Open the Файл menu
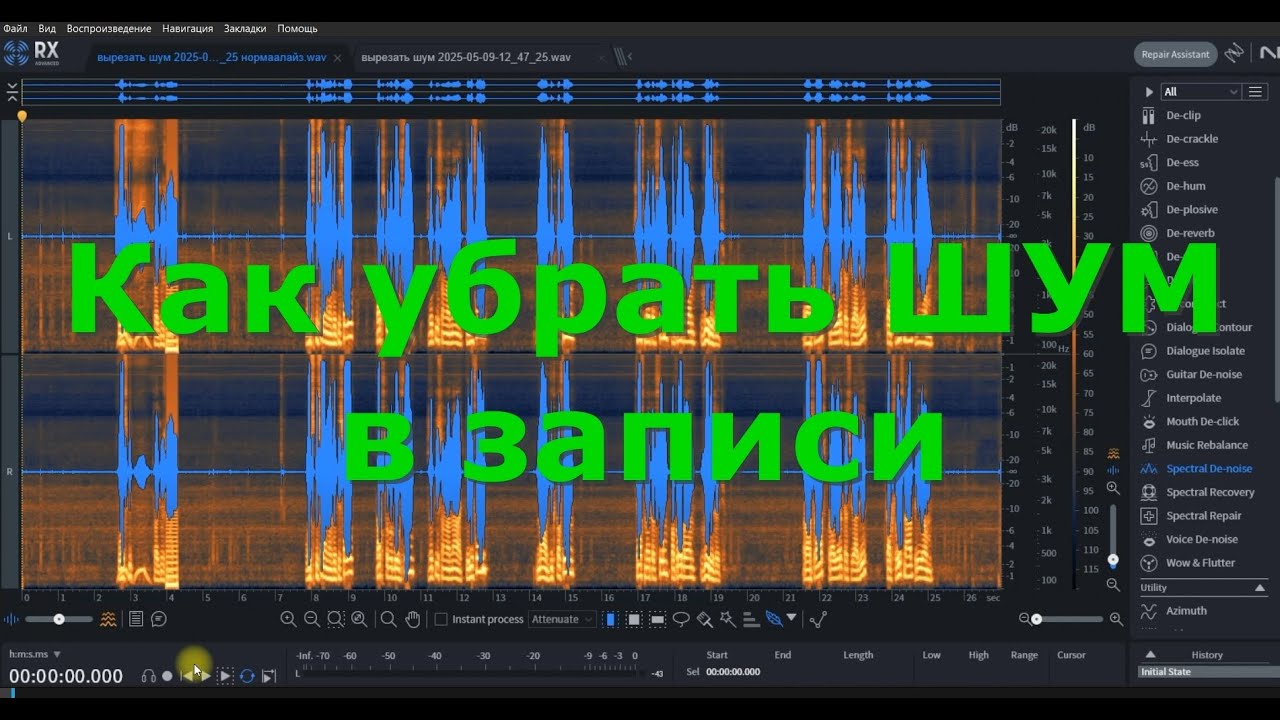The height and width of the screenshot is (720, 1280). coord(15,29)
